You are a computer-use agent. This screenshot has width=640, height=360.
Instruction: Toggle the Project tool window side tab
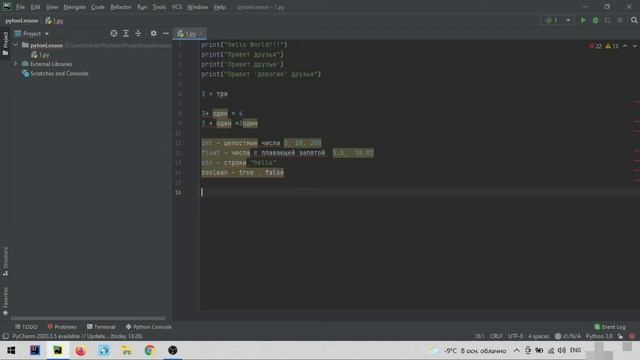[x=5, y=44]
